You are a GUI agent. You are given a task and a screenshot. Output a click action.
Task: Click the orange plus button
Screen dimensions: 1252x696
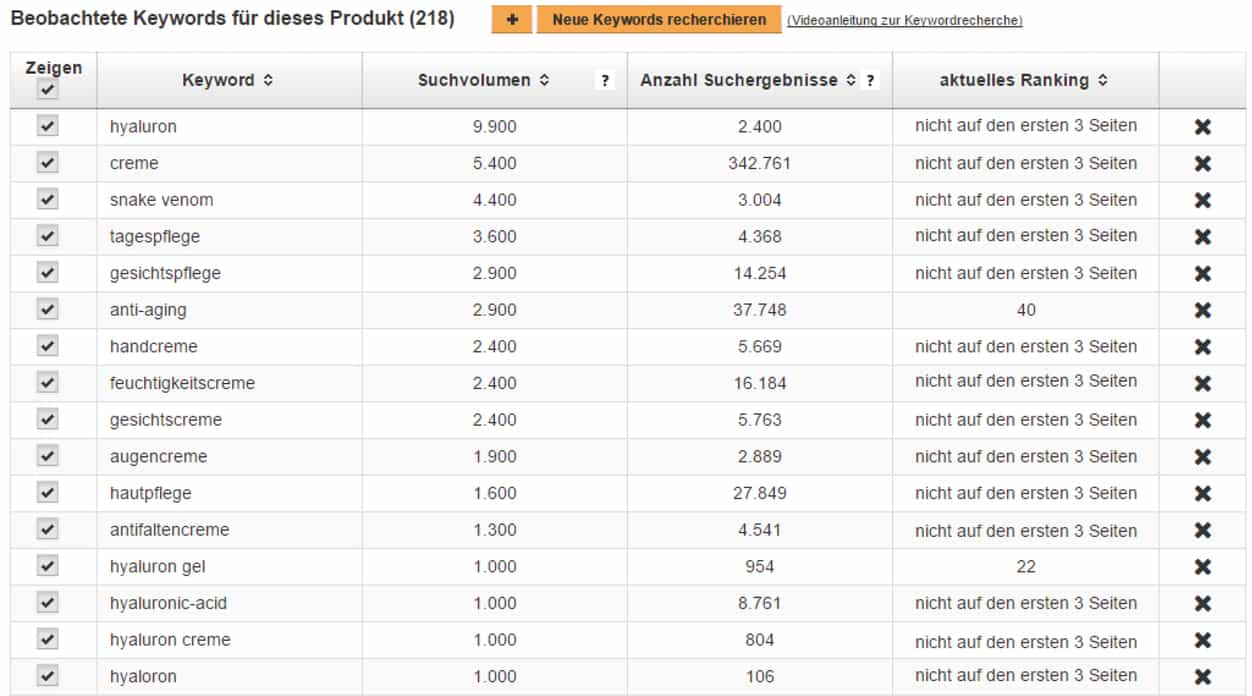click(x=511, y=20)
